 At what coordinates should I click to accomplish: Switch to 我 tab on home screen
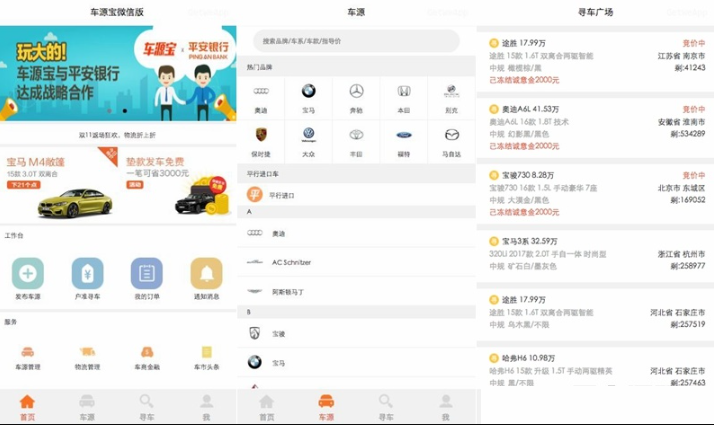pos(206,406)
